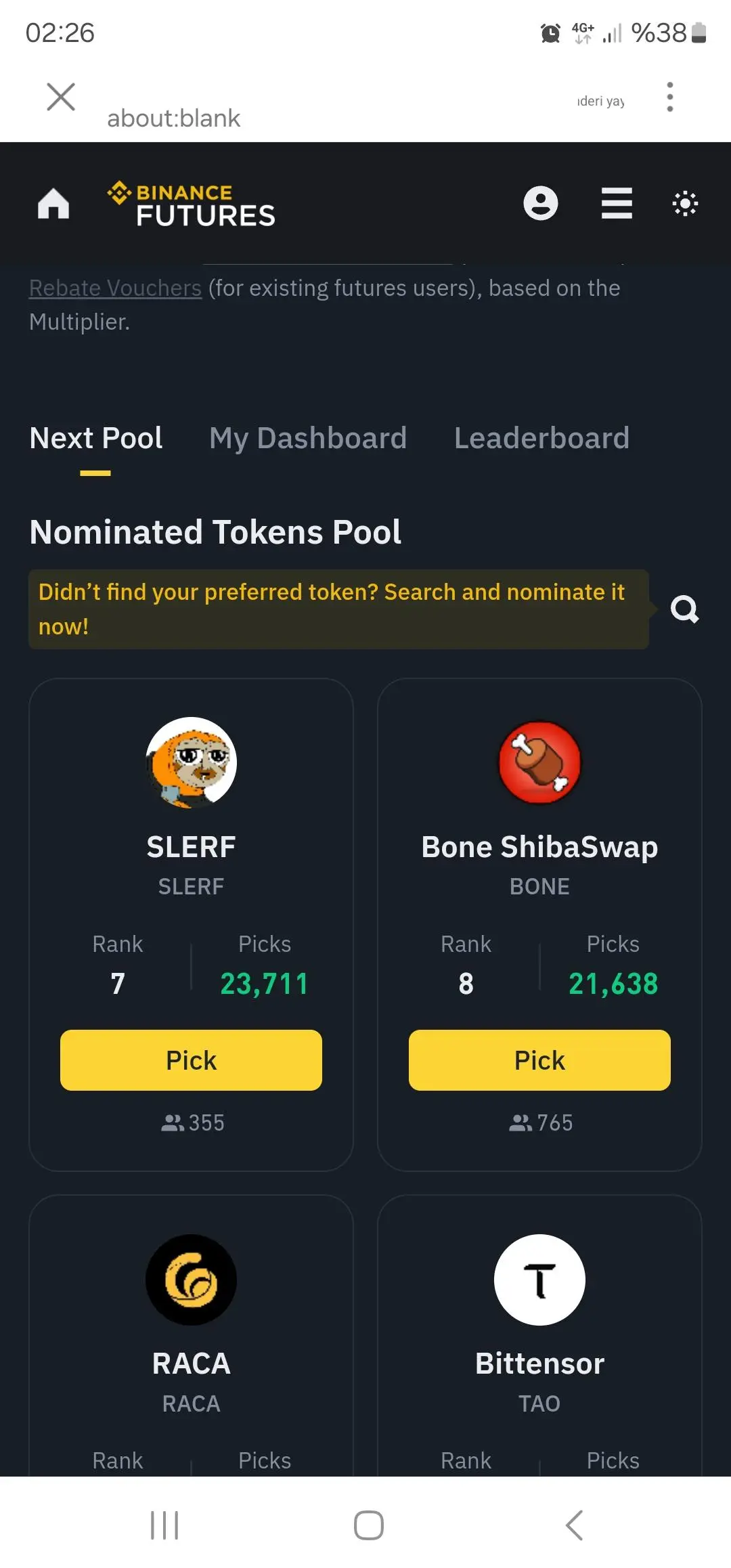The height and width of the screenshot is (1568, 731).
Task: Open the user account profile icon
Action: click(x=541, y=203)
